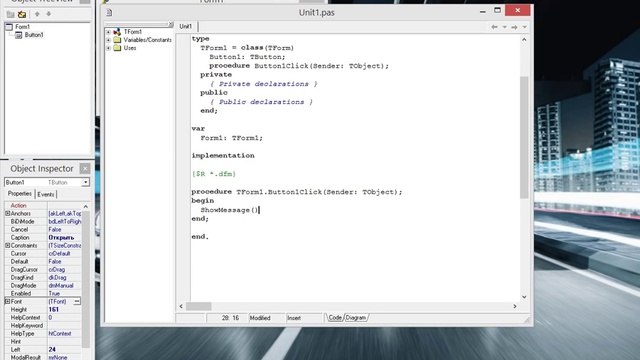This screenshot has width=640, height=360.
Task: Click the {$R *.dfm} directive line
Action: click(x=214, y=174)
